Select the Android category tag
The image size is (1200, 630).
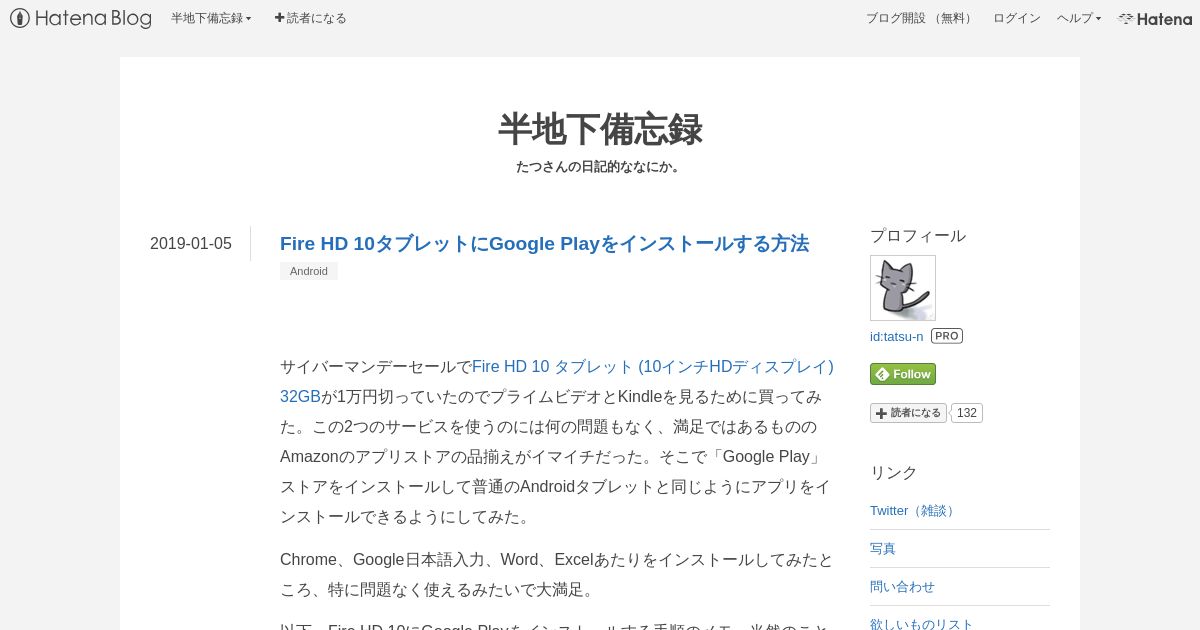pos(309,271)
